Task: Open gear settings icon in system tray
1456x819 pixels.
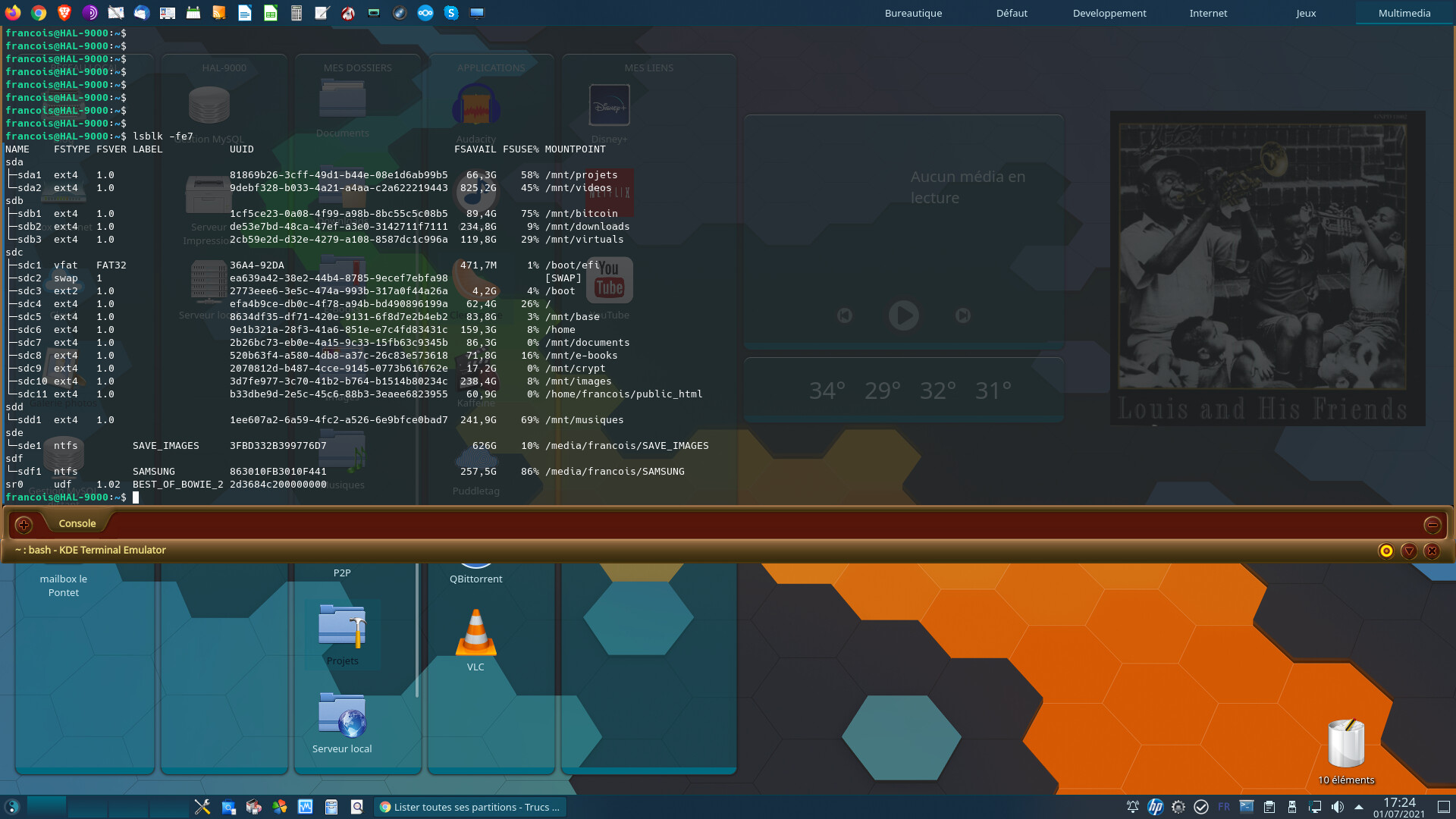Action: tap(1178, 807)
